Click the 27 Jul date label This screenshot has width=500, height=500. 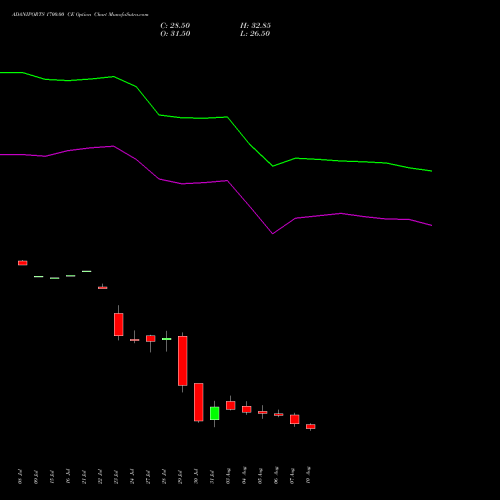coord(148,477)
